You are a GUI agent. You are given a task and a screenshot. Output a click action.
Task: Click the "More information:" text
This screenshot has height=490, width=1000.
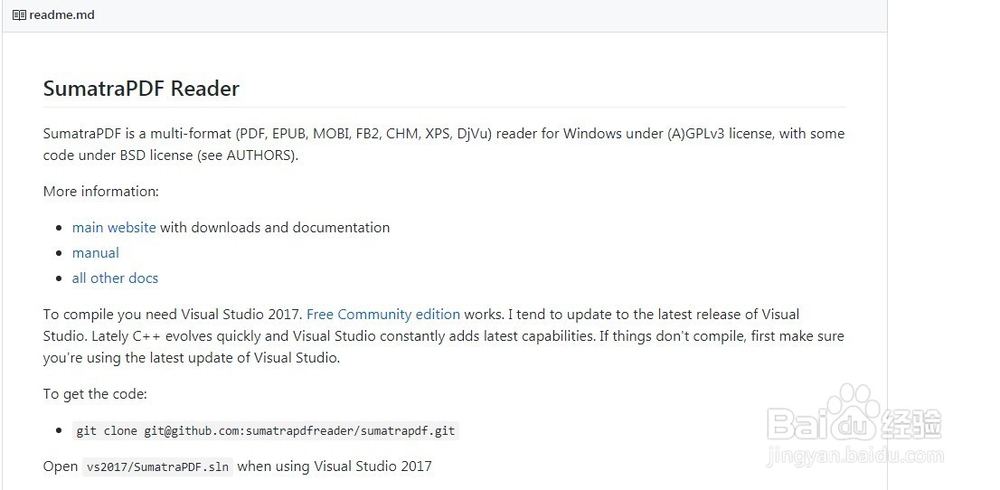[101, 191]
